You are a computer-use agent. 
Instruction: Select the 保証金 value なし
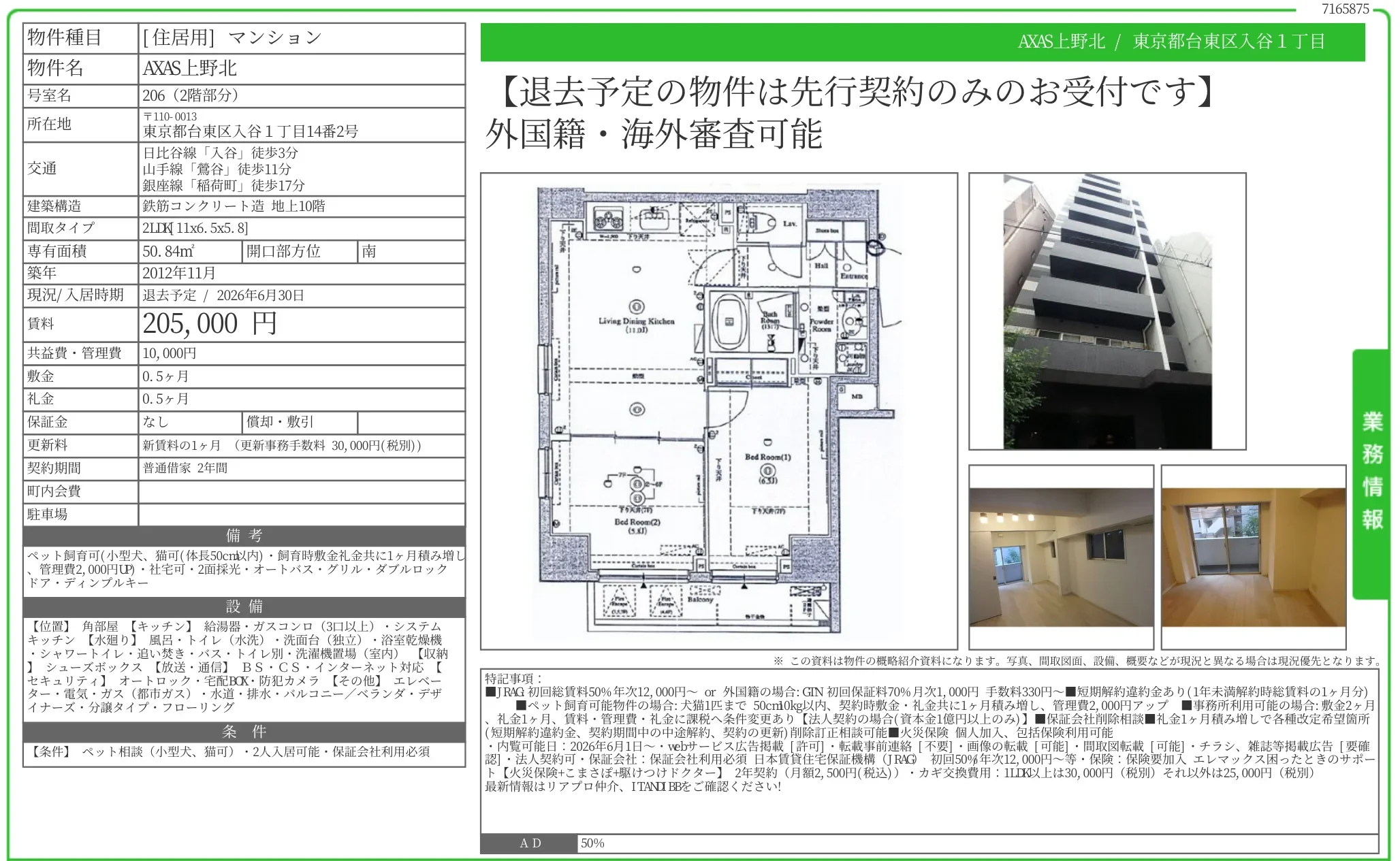click(x=155, y=422)
